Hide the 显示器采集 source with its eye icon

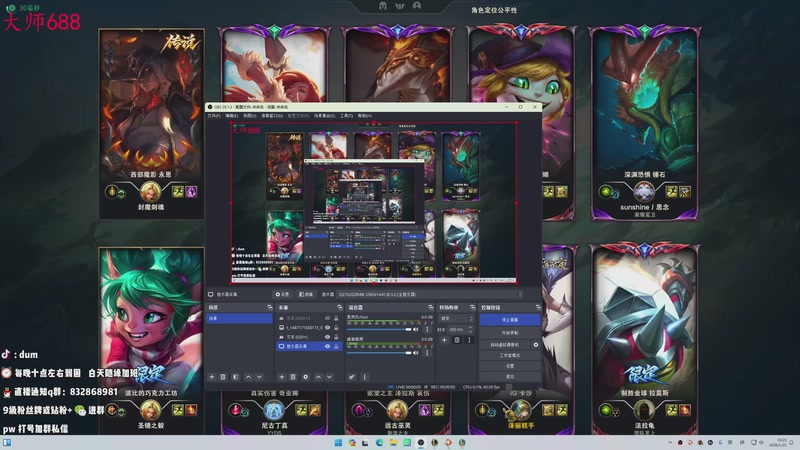tap(329, 347)
